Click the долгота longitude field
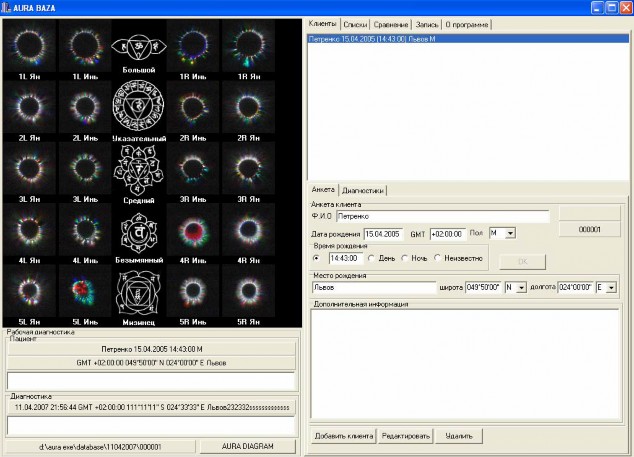Viewport: 634px width, 457px height. click(575, 287)
